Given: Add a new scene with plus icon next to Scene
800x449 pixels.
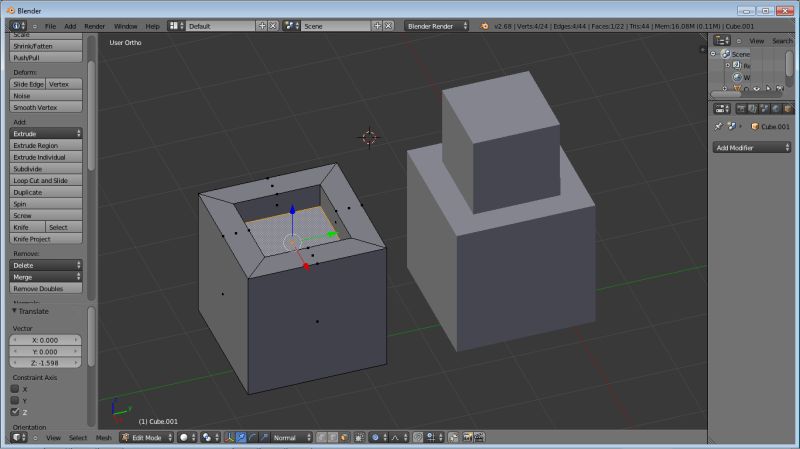Looking at the screenshot, I should point(377,26).
